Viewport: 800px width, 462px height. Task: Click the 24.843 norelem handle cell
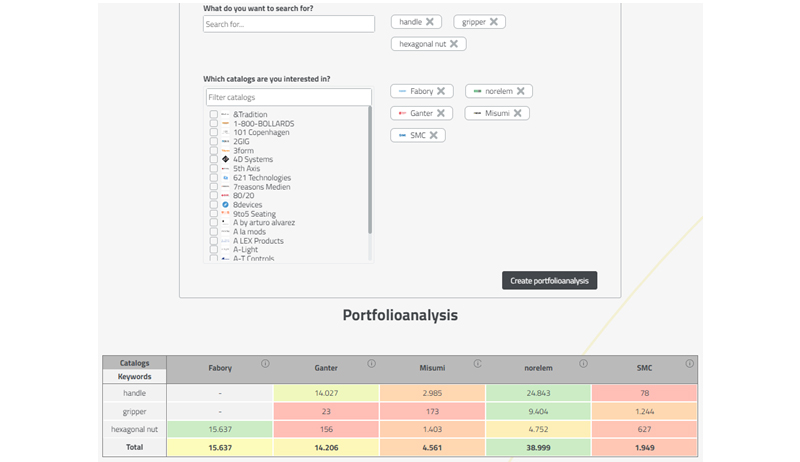[538, 393]
